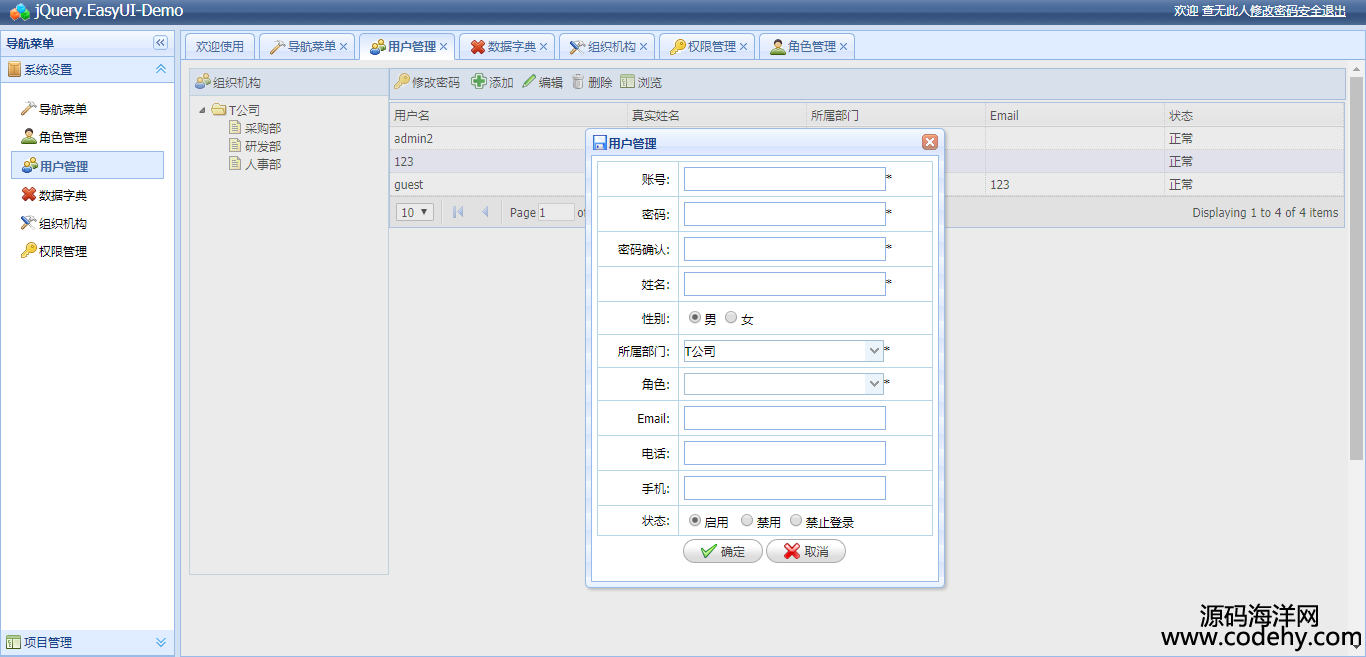1366x657 pixels.
Task: Click the 编辑 (edit) pencil icon
Action: (x=529, y=82)
